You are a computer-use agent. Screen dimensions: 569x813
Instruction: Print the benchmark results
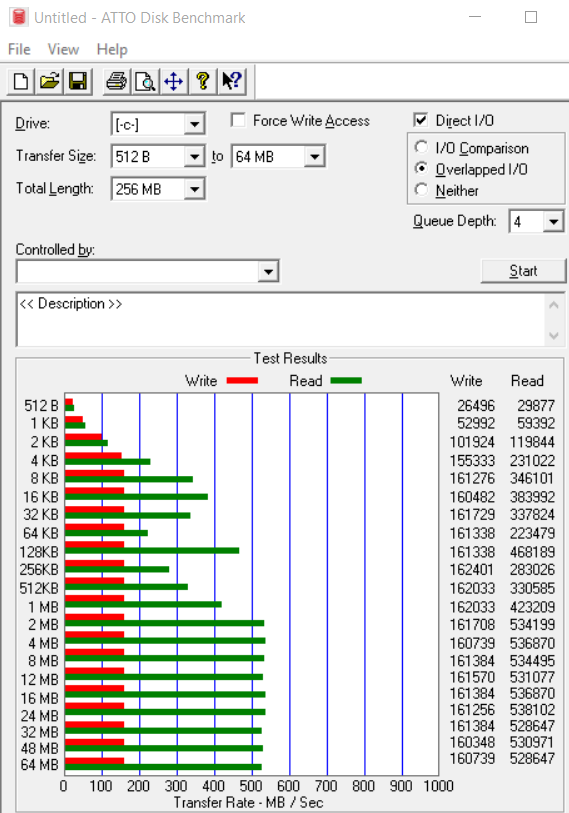coord(116,81)
